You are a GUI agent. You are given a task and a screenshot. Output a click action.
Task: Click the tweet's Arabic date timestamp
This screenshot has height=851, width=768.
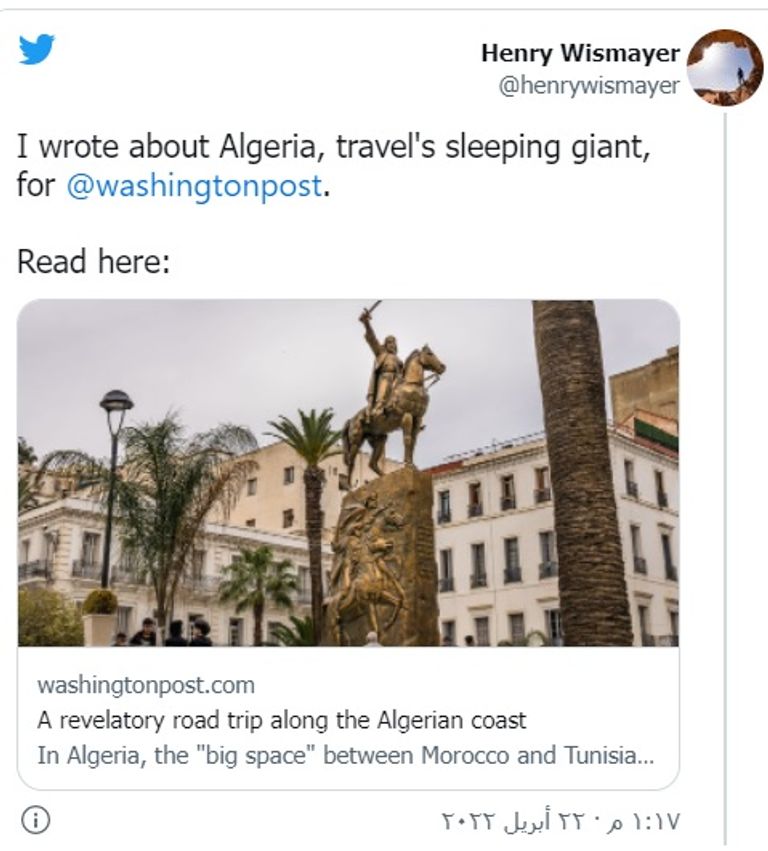[560, 821]
